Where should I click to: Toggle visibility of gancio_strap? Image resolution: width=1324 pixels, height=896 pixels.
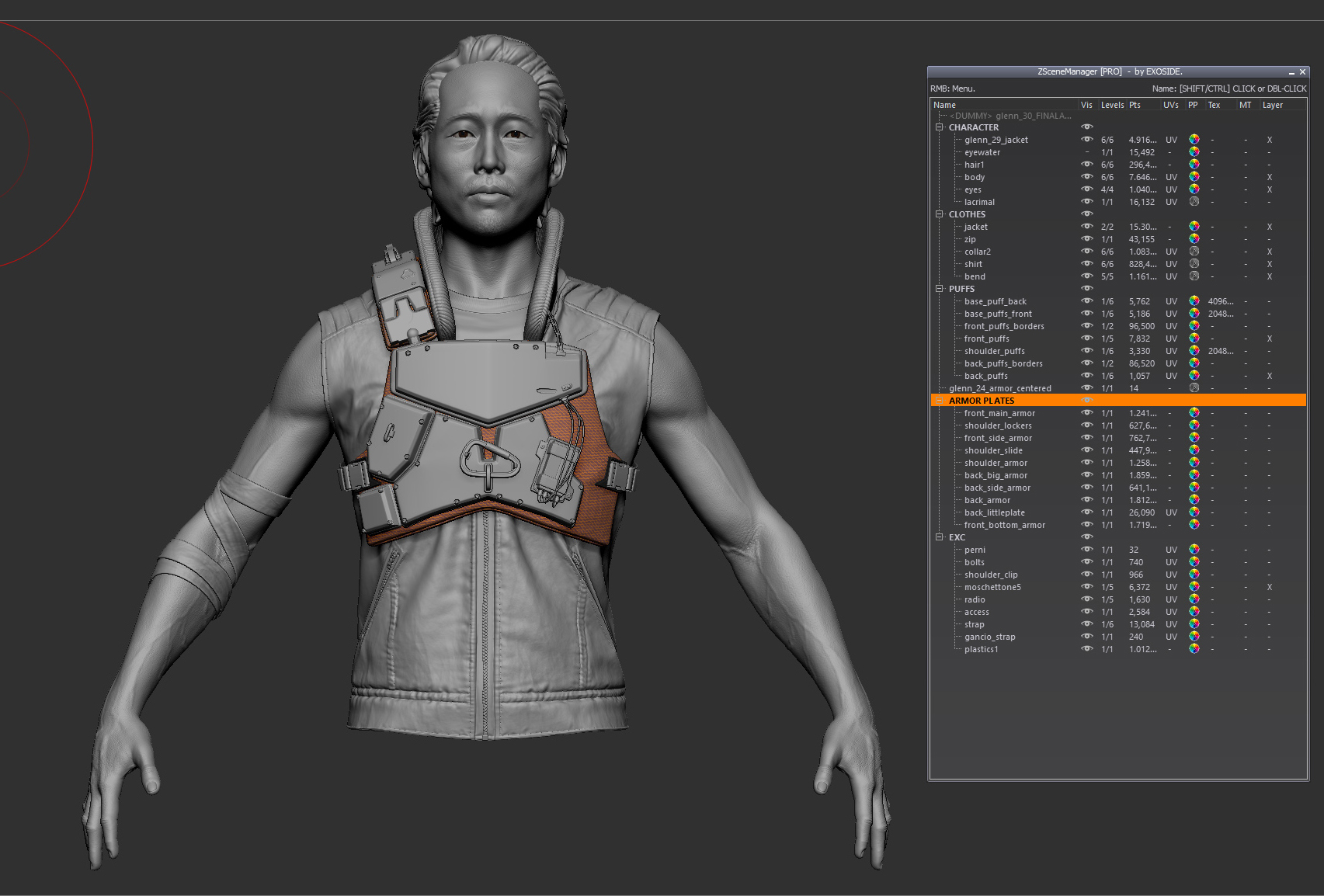pos(1087,637)
